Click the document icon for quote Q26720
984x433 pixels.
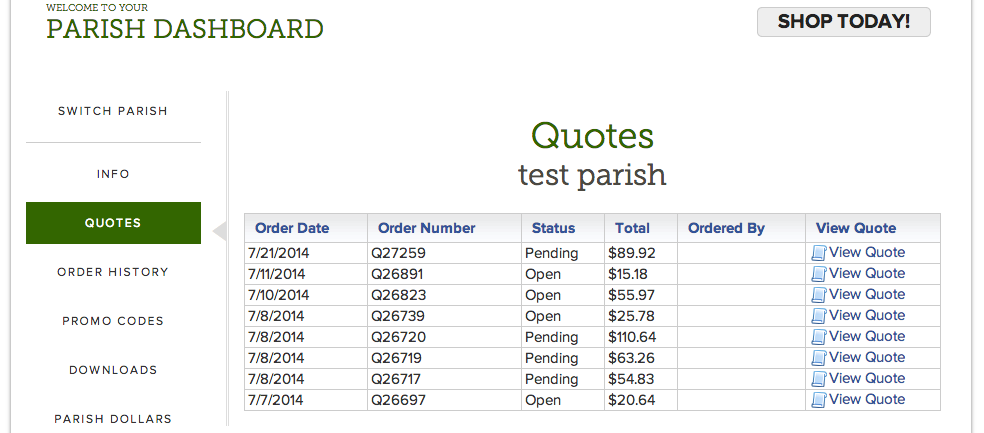(x=819, y=337)
